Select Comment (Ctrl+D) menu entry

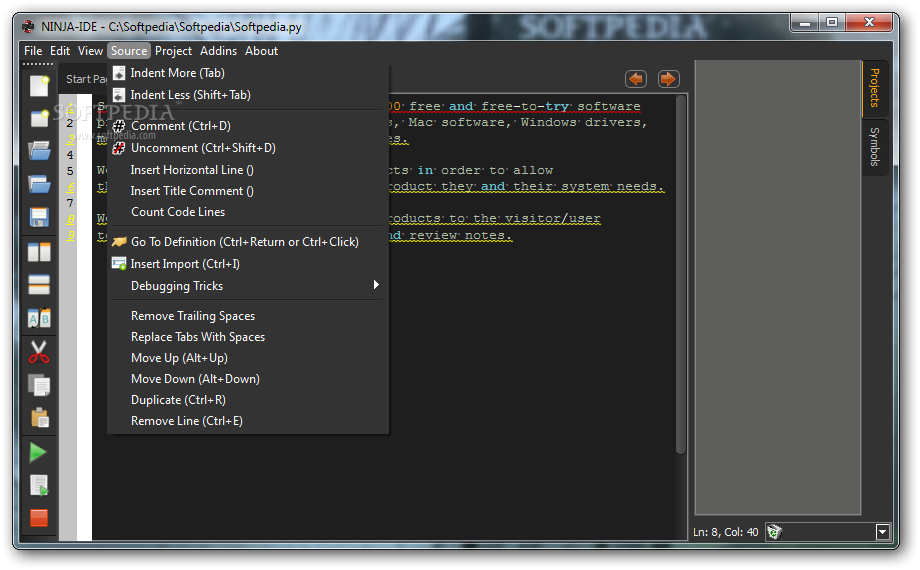click(248, 126)
